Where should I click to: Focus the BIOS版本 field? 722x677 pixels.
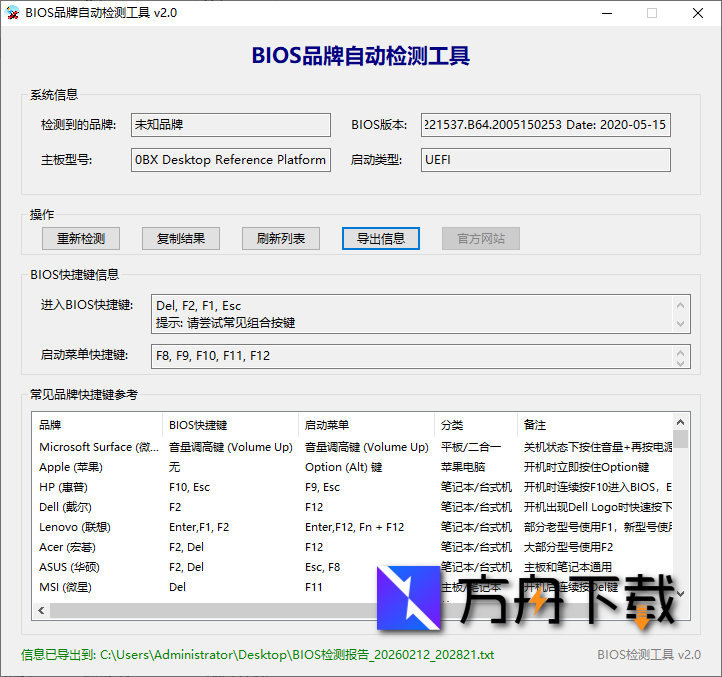[546, 125]
